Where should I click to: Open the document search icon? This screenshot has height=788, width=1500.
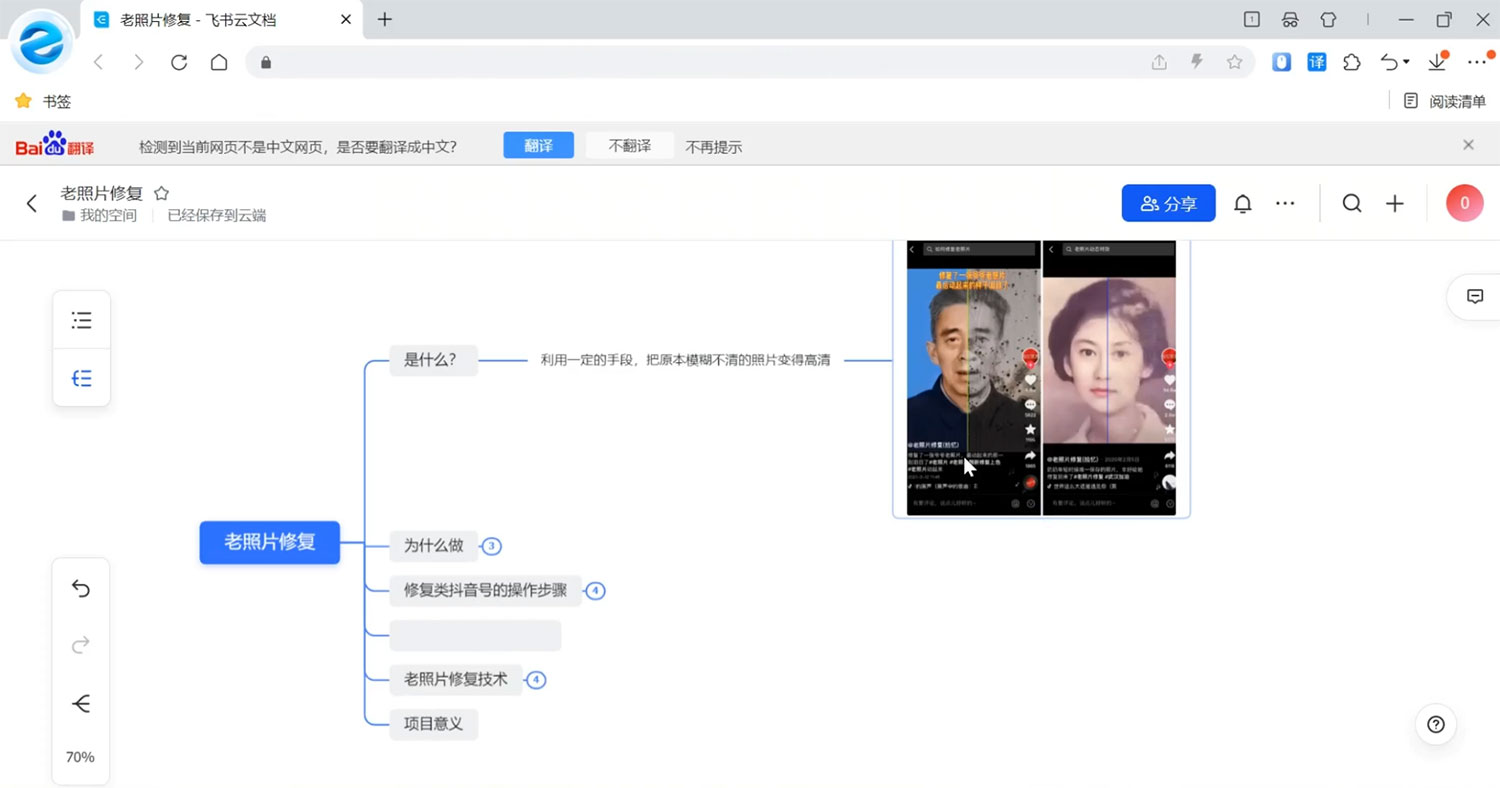point(1352,203)
